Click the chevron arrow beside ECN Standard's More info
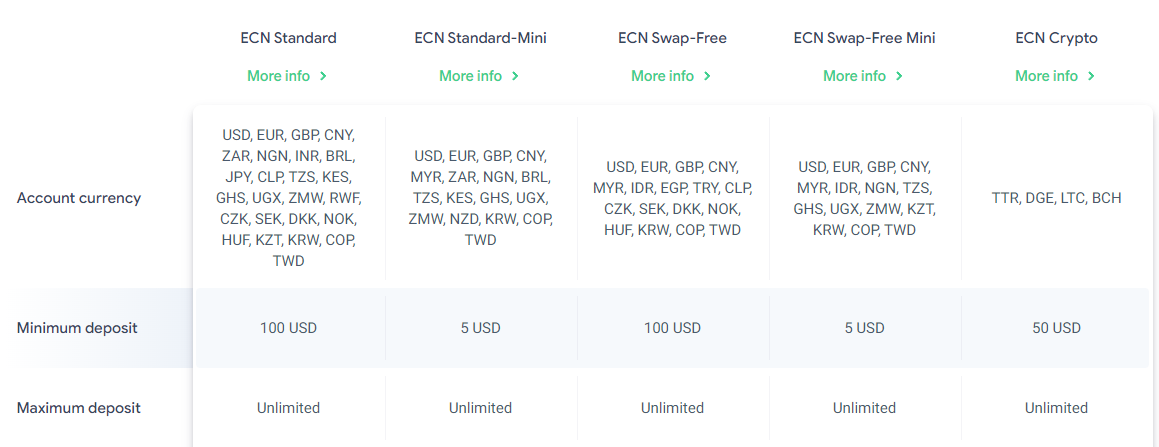Screen dimensions: 1159x447 pos(324,76)
